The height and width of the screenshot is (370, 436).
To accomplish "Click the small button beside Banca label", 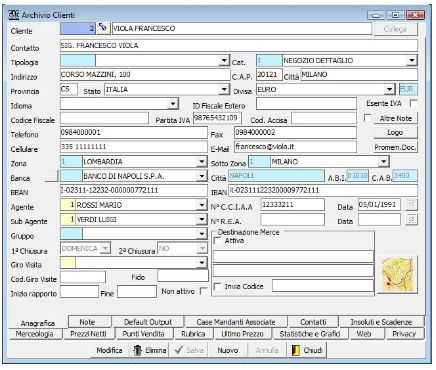I will [52, 176].
